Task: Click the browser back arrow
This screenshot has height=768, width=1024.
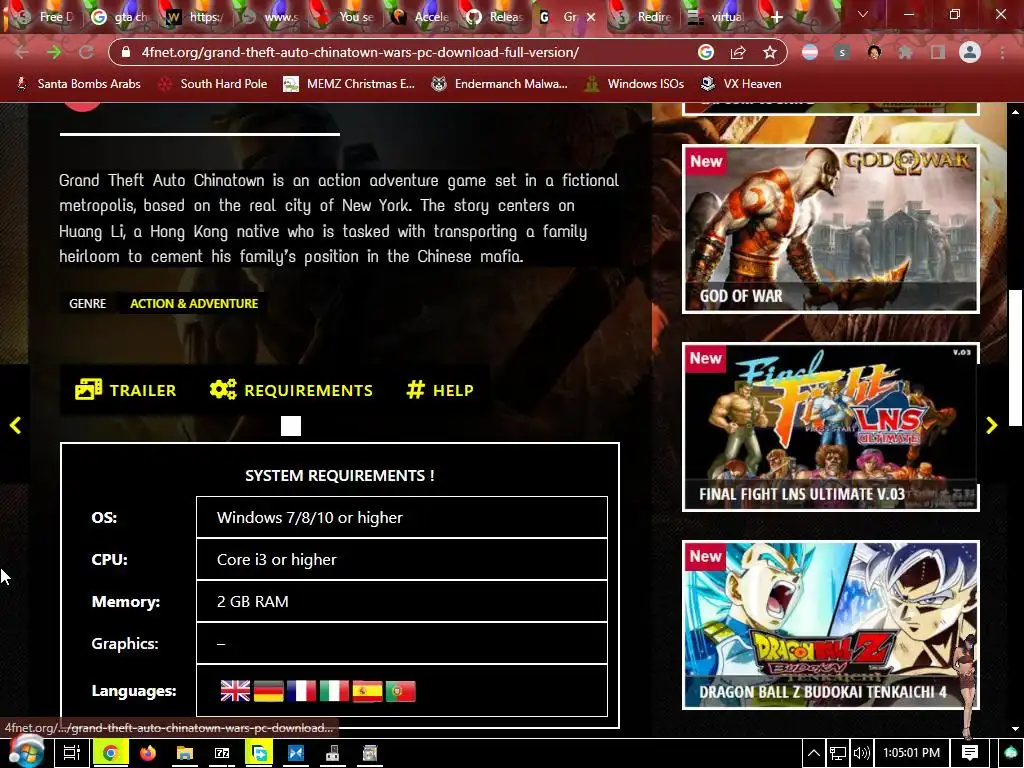Action: (x=22, y=52)
